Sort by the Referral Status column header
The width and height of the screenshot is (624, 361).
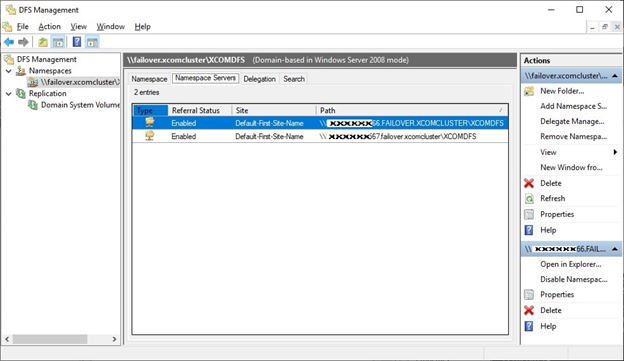point(200,110)
